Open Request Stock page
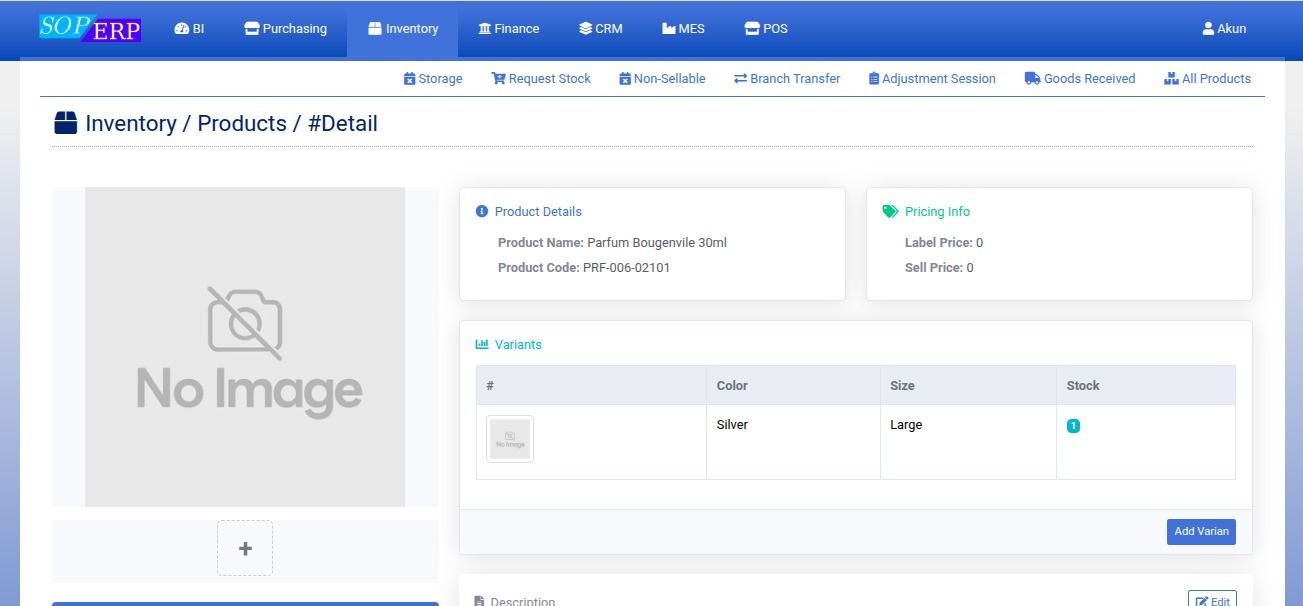1303x606 pixels. (541, 78)
